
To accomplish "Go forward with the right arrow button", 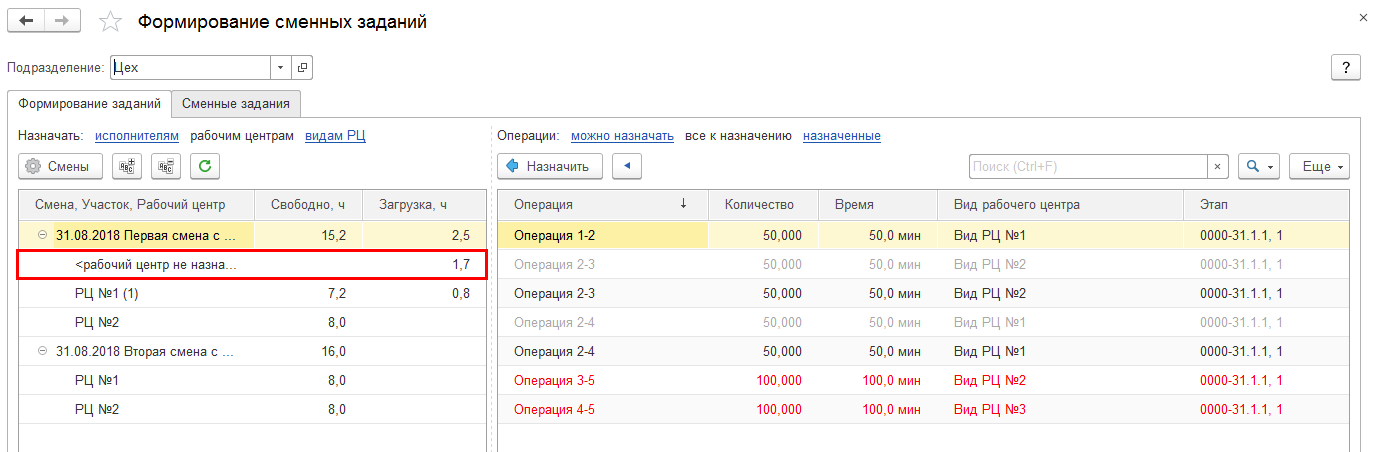I will pyautogui.click(x=63, y=21).
